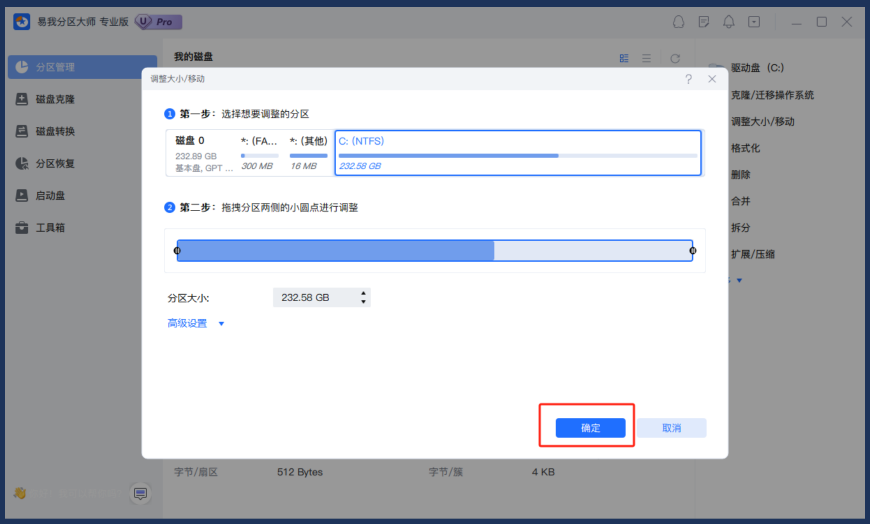Switch to list view icon
The height and width of the screenshot is (524, 870).
click(x=647, y=59)
